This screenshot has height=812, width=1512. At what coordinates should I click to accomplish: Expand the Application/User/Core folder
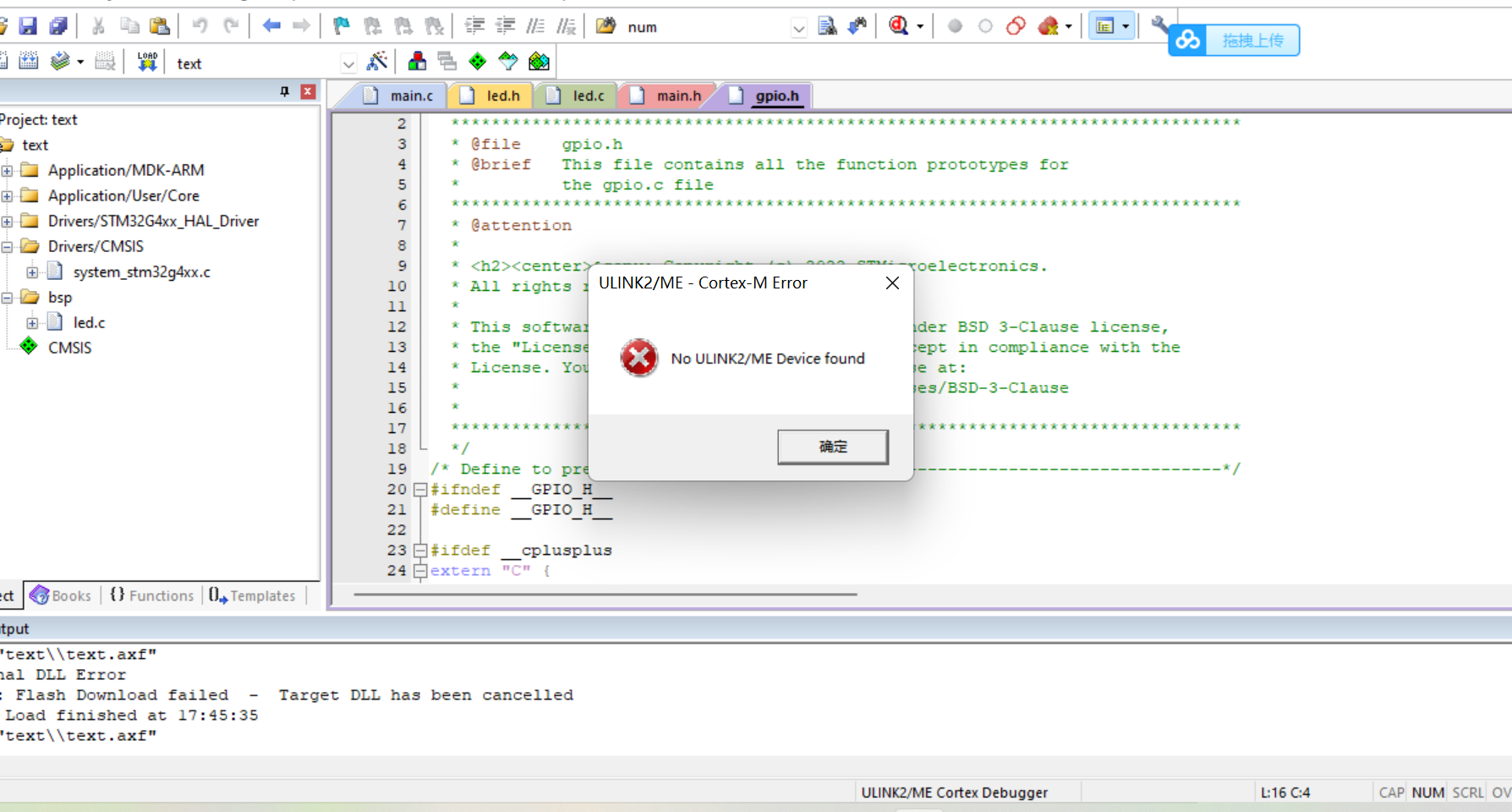coord(7,196)
